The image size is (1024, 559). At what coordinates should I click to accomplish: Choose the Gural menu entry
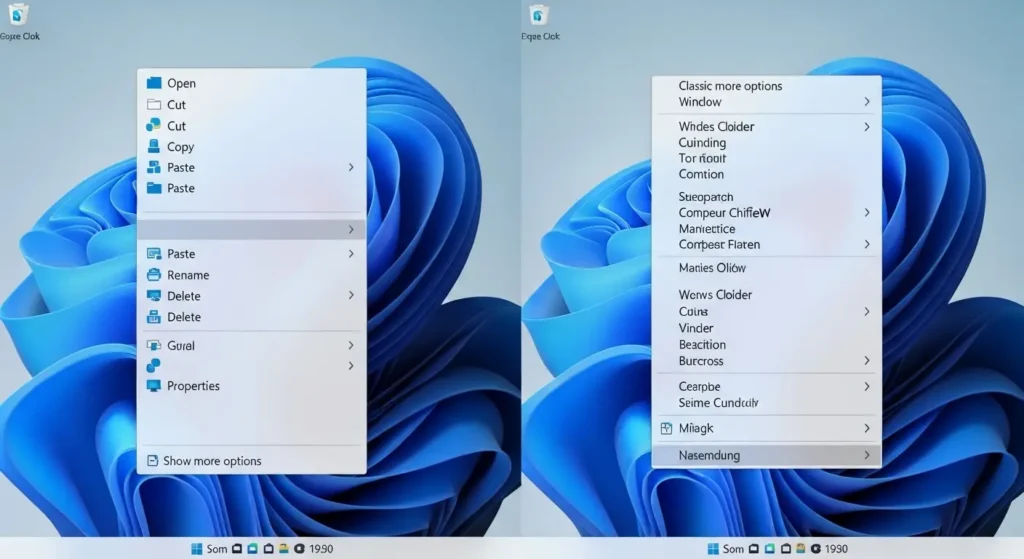tap(251, 345)
